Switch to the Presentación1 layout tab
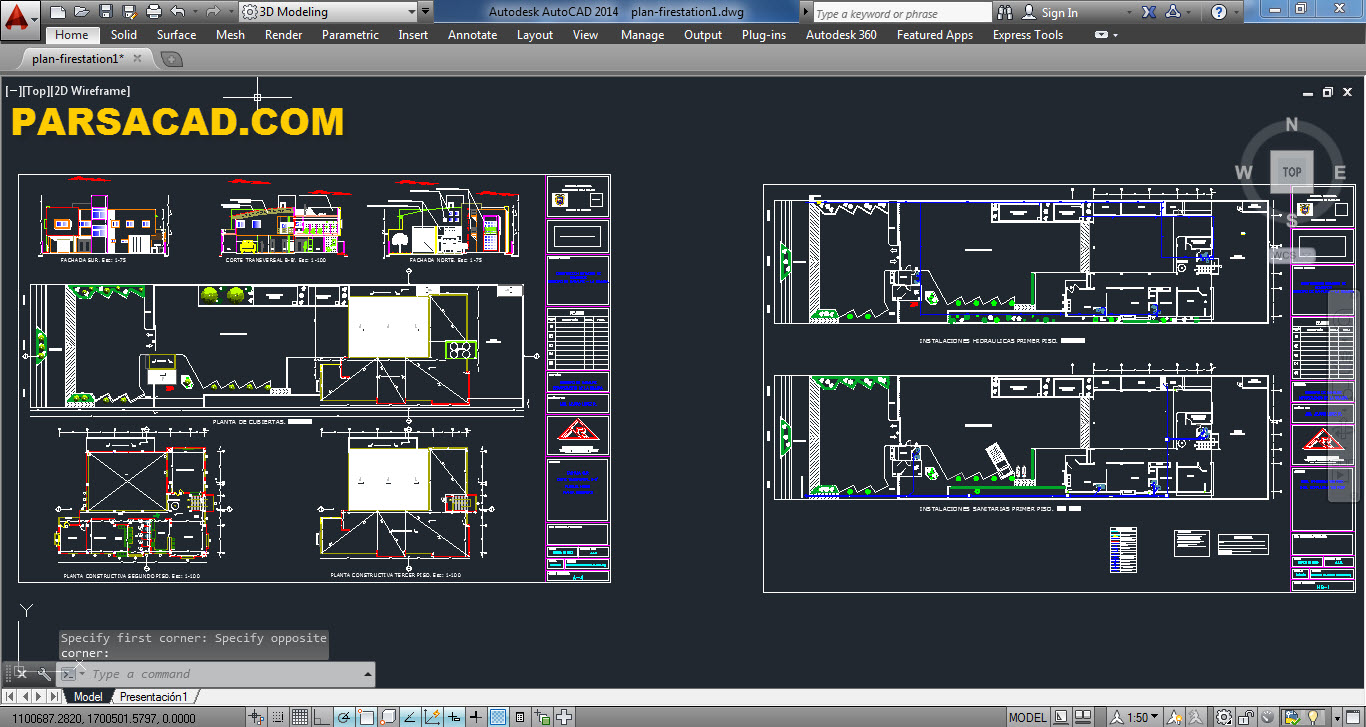 (153, 696)
